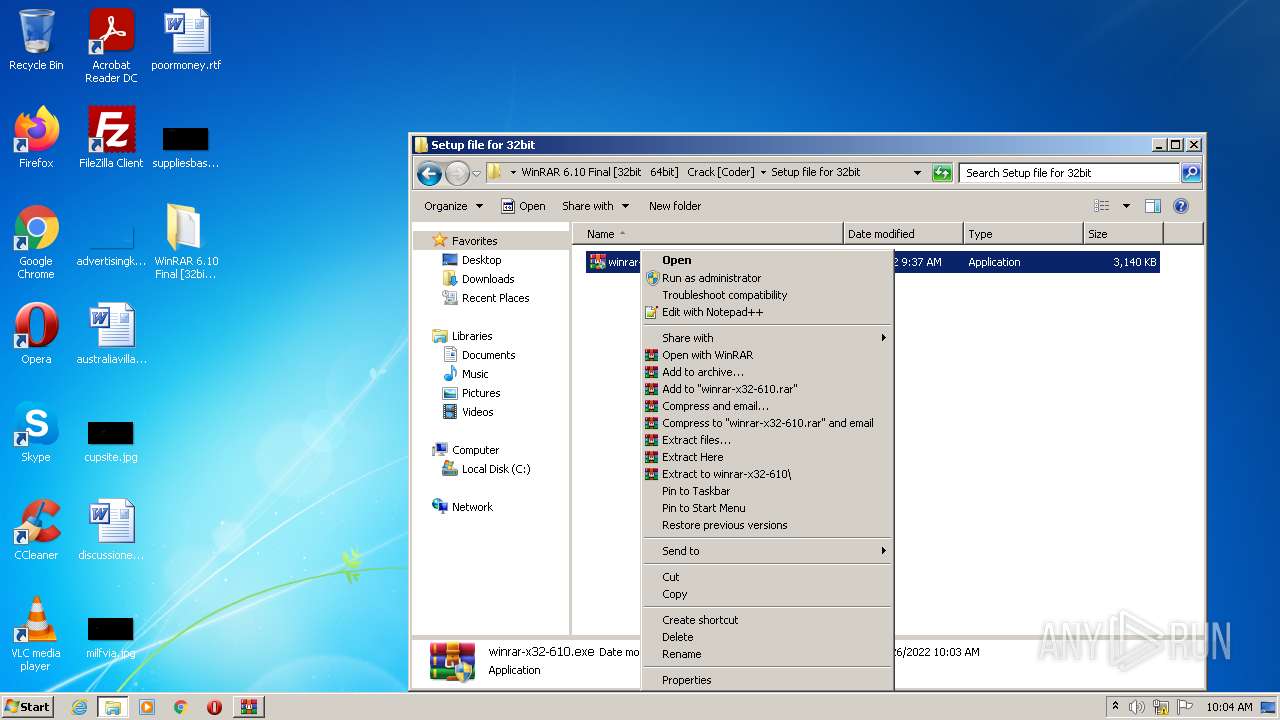
Task: Click the taskbar clock showing 10:04 AM
Action: coord(1229,707)
